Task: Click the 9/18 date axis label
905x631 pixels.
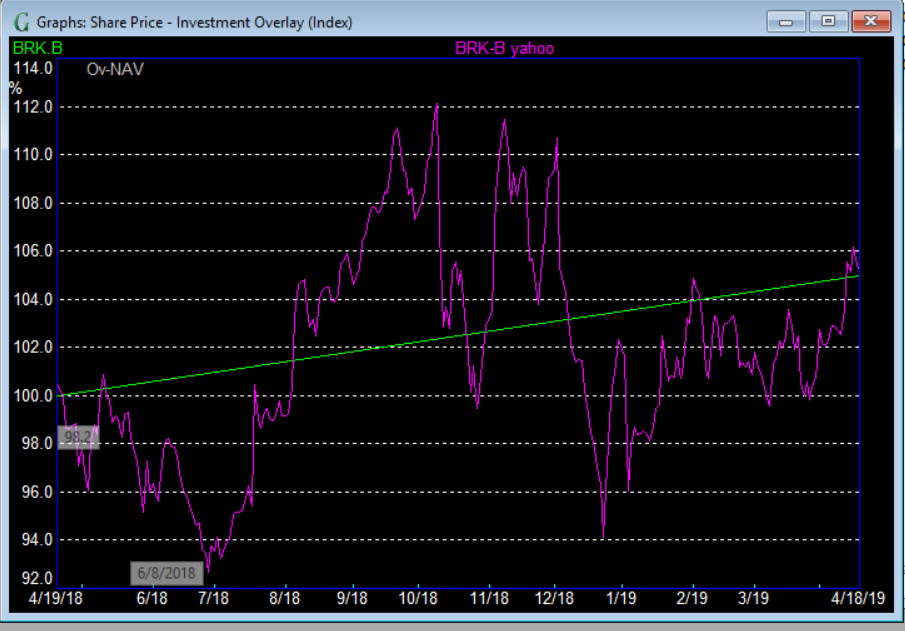Action: 352,598
